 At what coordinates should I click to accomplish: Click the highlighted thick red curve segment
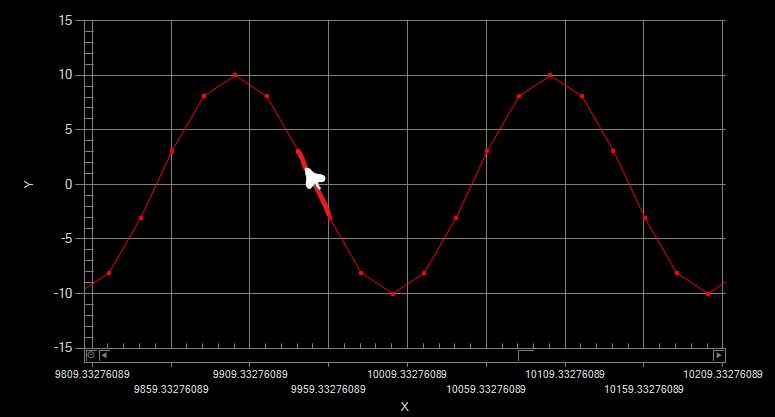(314, 184)
